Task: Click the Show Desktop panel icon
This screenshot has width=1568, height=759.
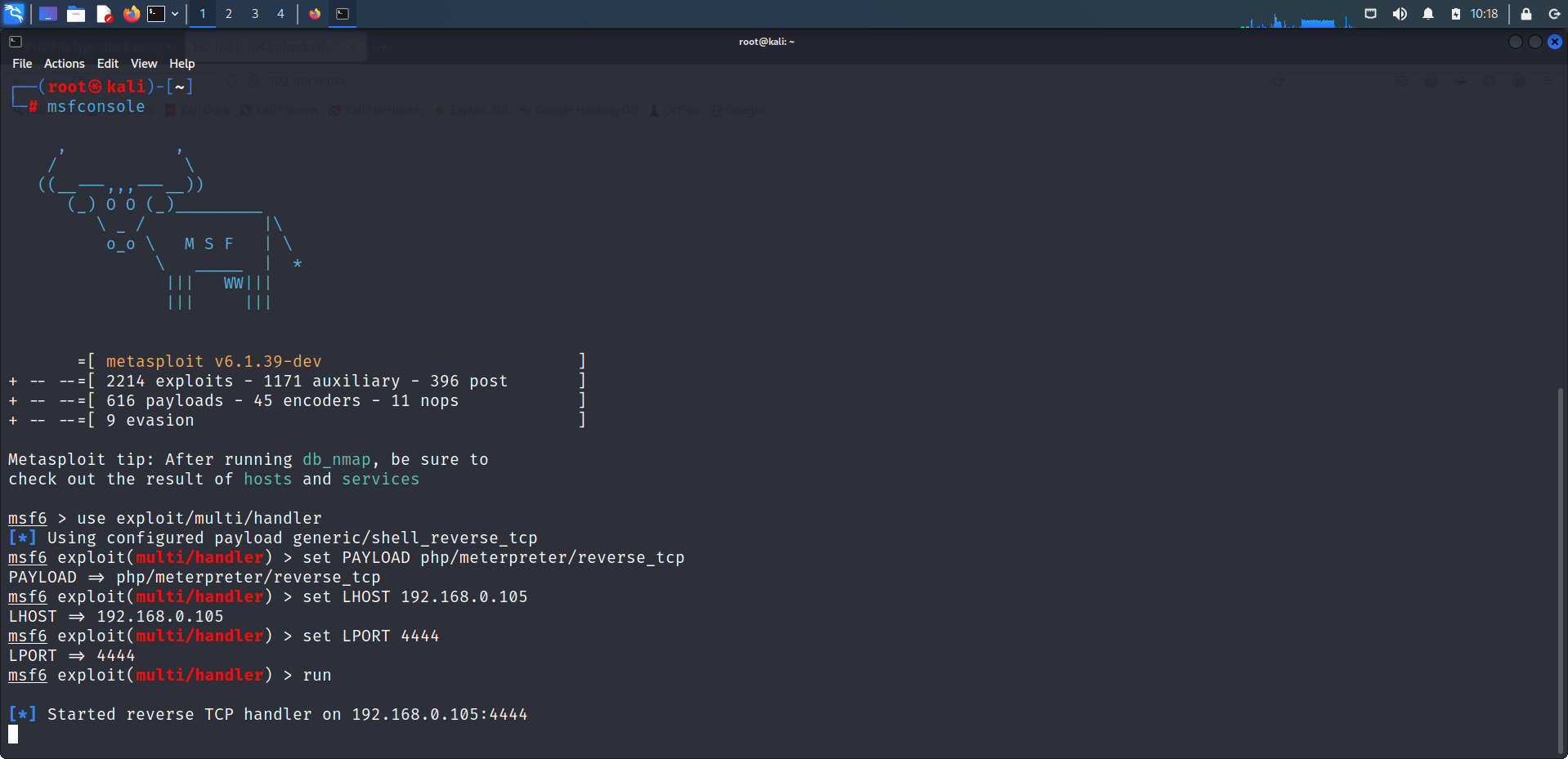Action: pyautogui.click(x=48, y=14)
